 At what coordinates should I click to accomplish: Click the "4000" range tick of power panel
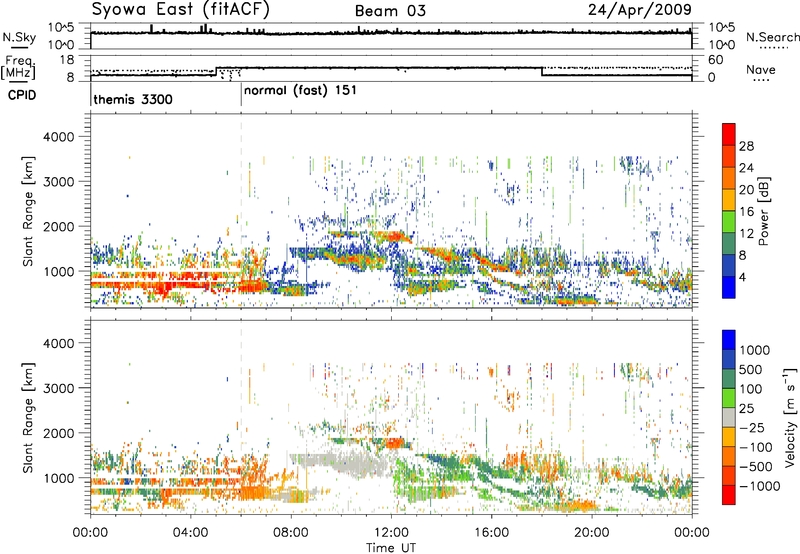pos(58,137)
